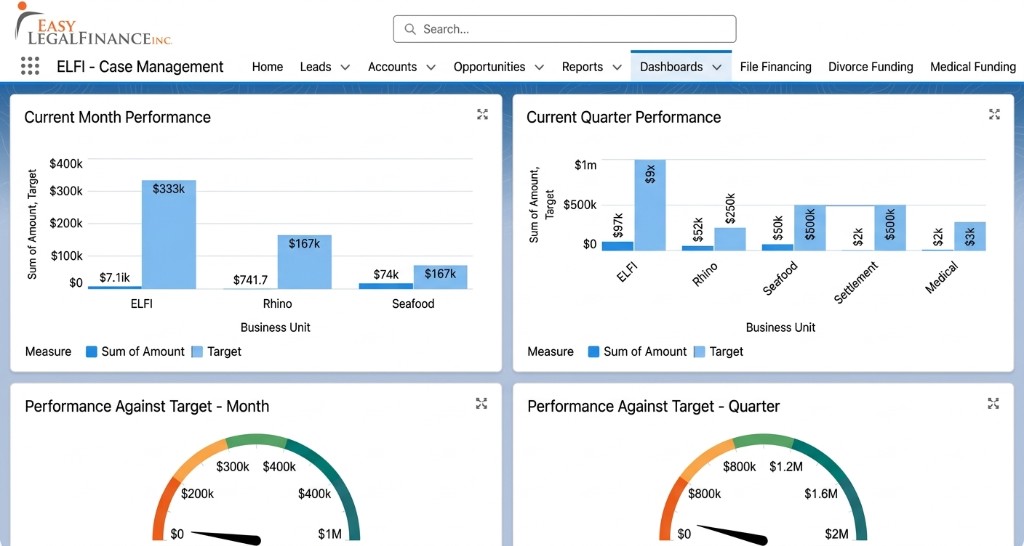
Task: Click Target swatch in month chart legend
Action: click(197, 351)
